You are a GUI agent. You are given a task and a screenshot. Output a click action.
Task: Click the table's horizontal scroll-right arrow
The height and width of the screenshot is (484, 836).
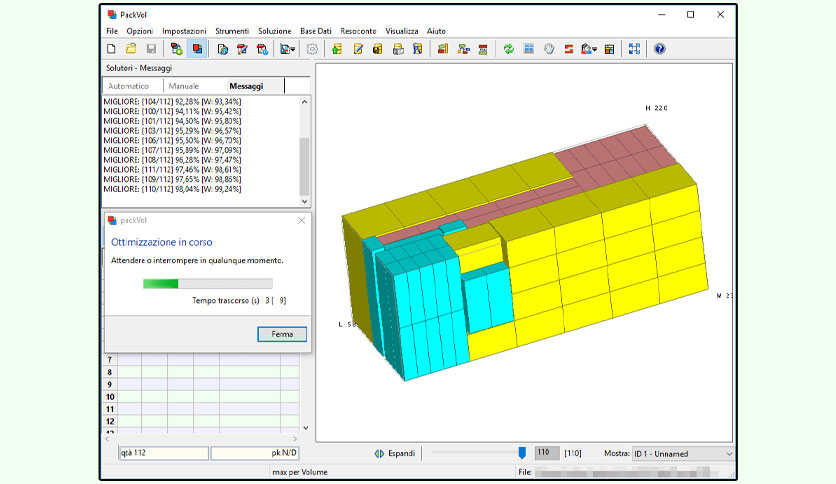295,439
